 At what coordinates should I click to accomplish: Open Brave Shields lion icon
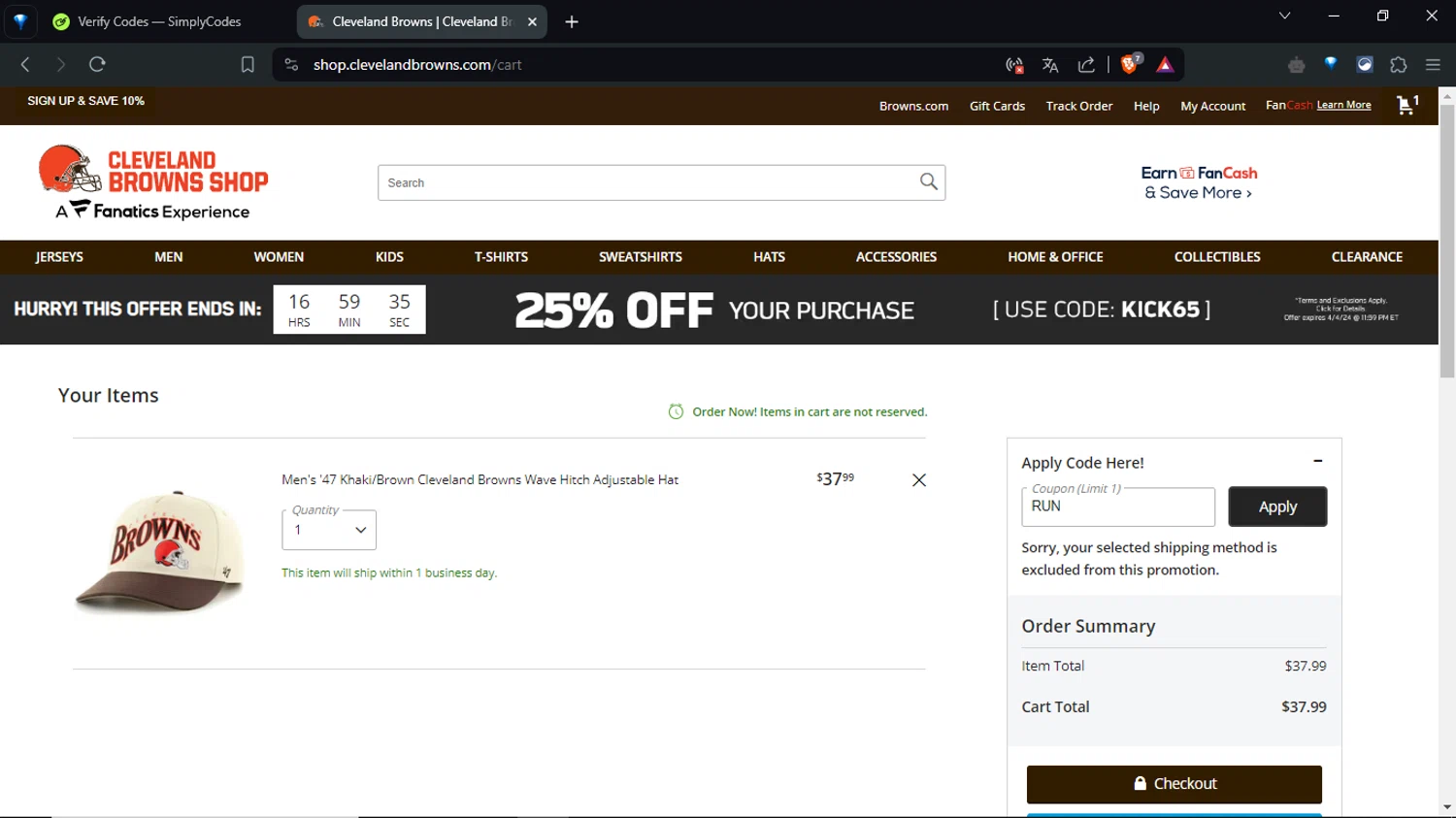1130,64
